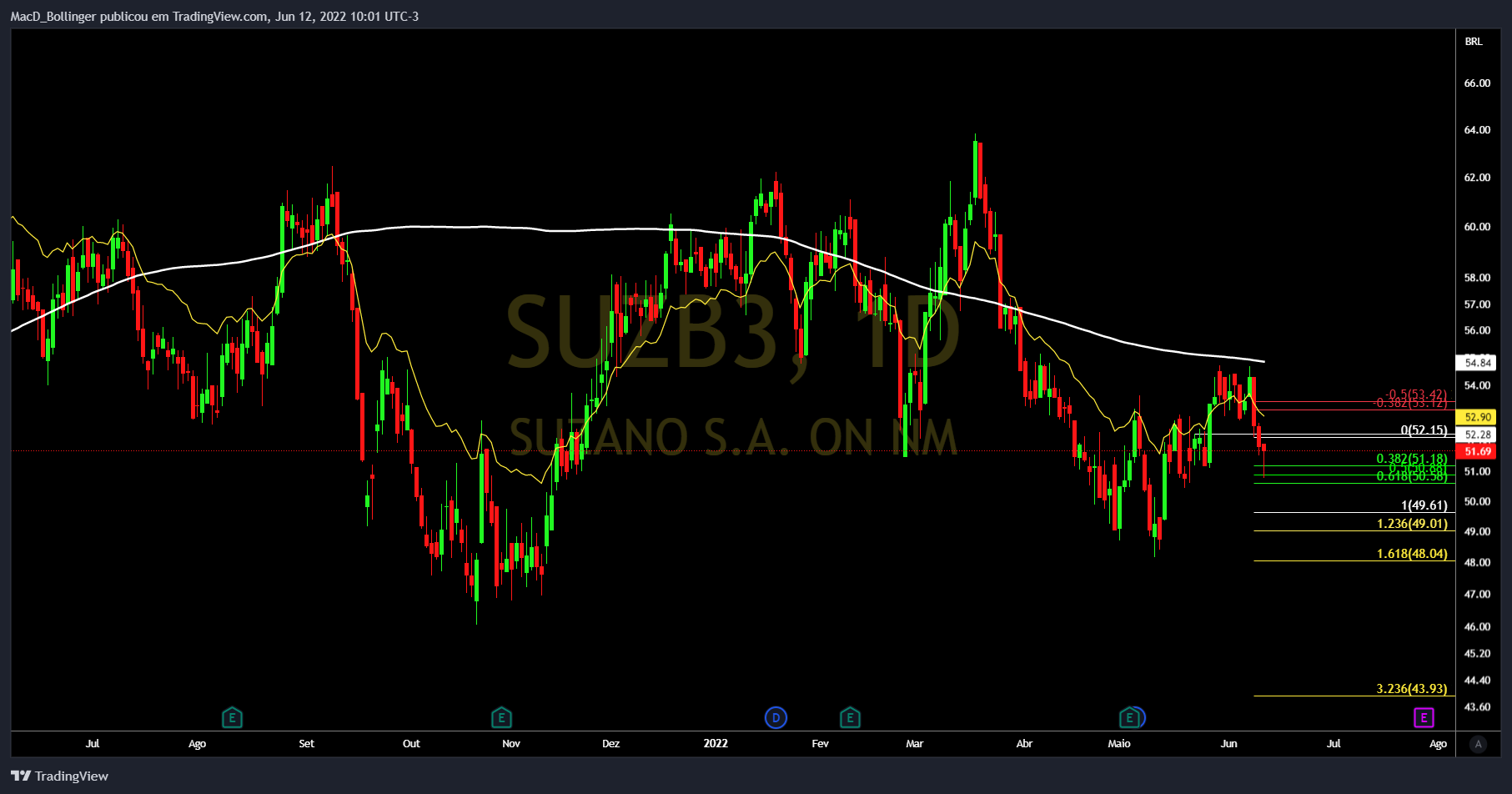Select the yellow 52.90 price label
This screenshot has width=1512, height=794.
tap(1476, 417)
